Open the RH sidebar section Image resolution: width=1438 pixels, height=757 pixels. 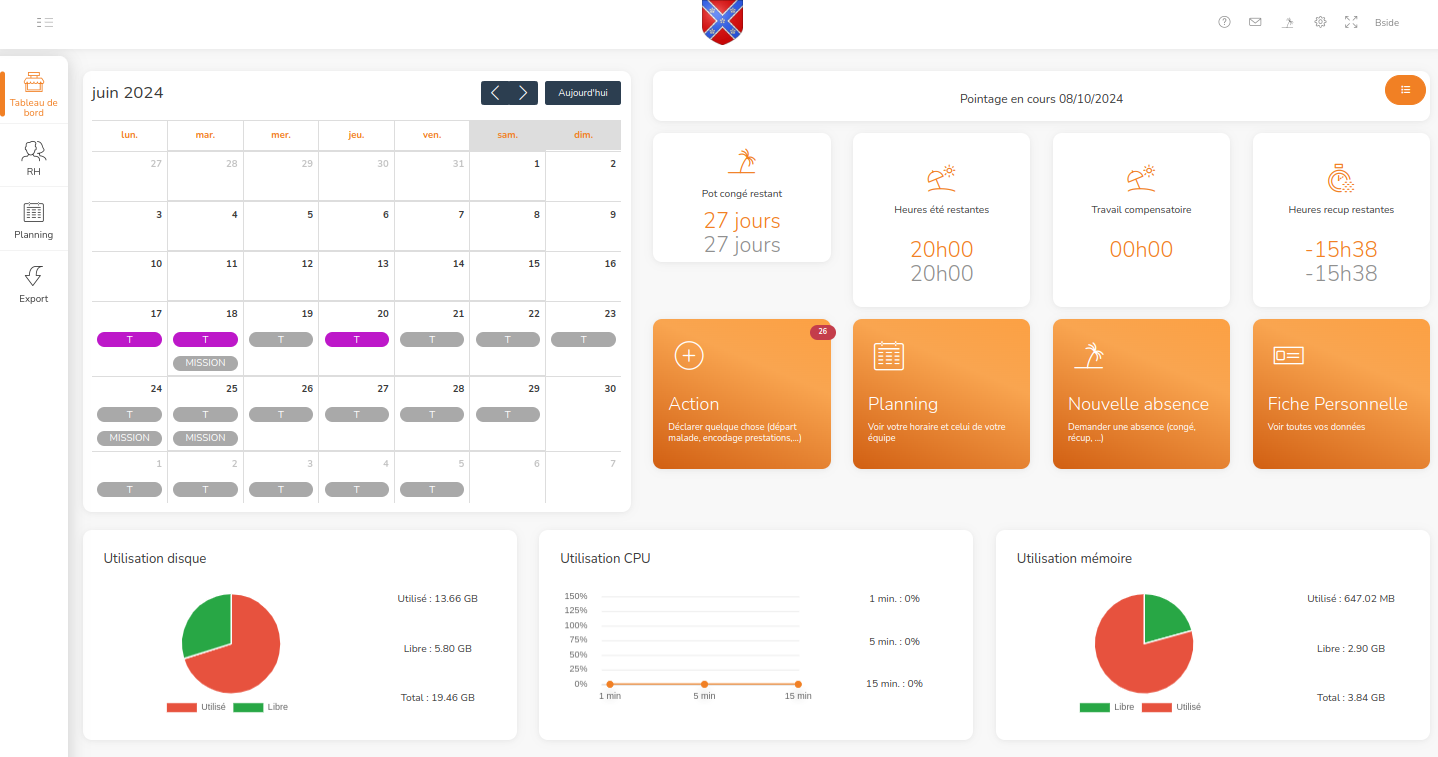click(x=34, y=158)
